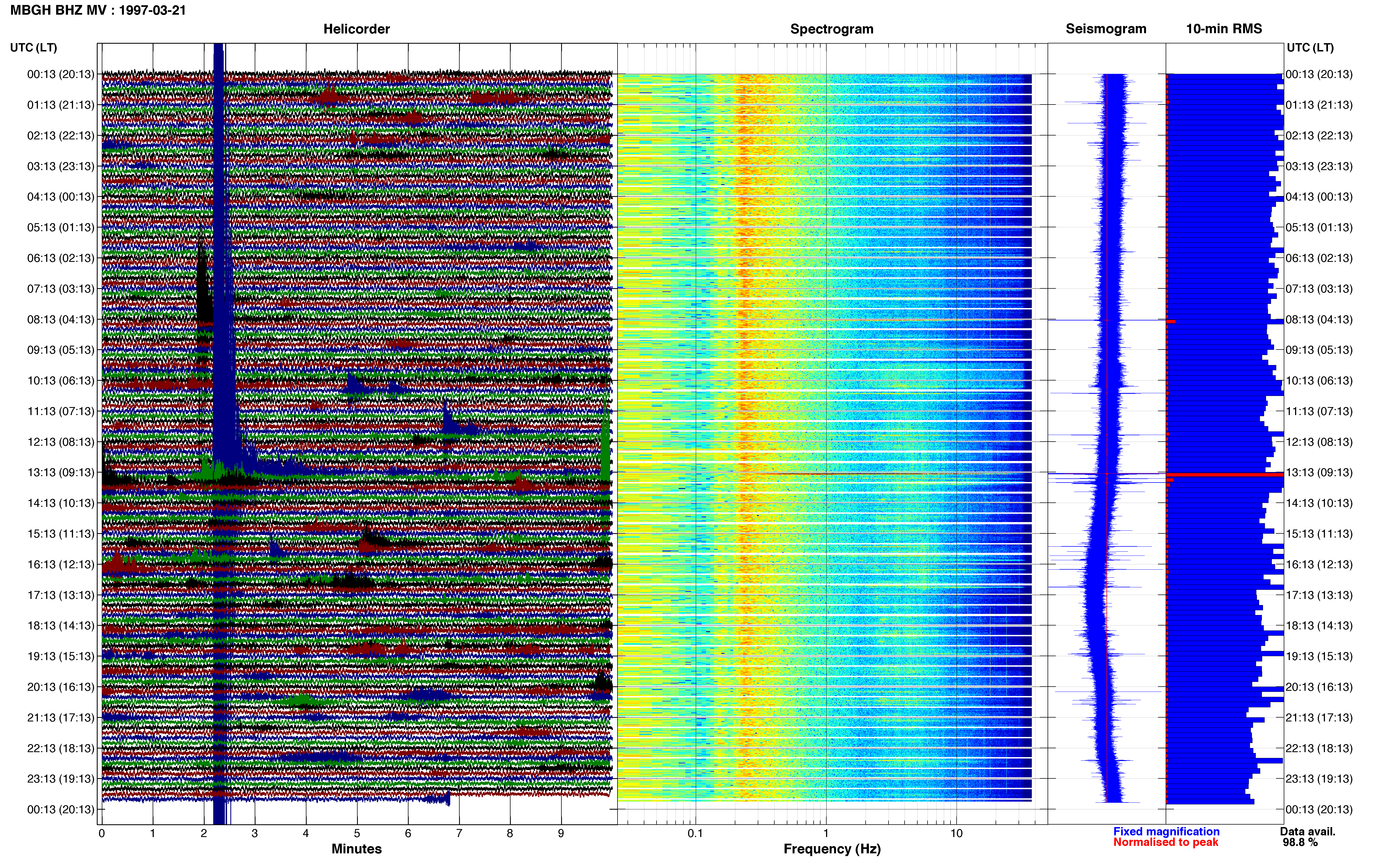Click the left time label '04:13 (00:13)'
This screenshot has height=868, width=1388.
61,197
